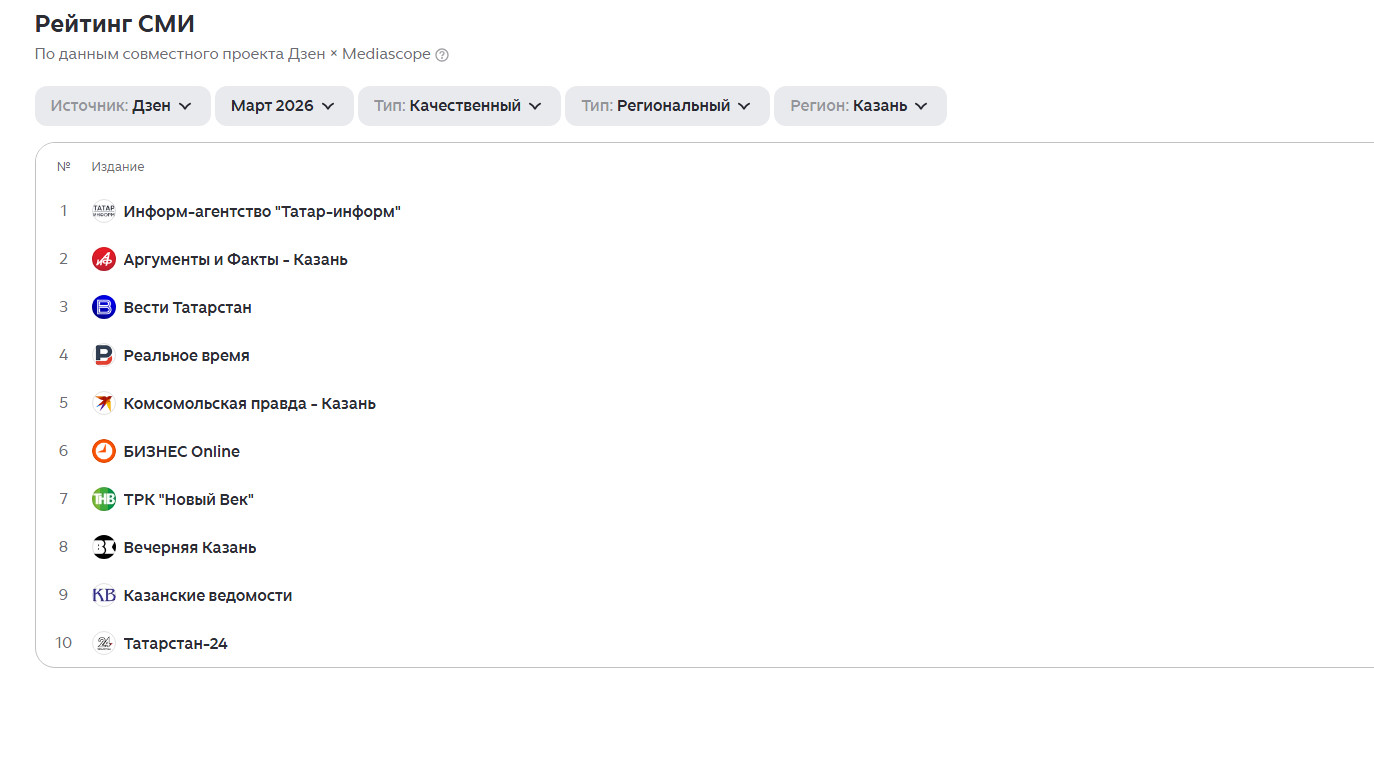Click the Вести Татарстан blue logo icon
This screenshot has width=1374, height=772.
[104, 307]
